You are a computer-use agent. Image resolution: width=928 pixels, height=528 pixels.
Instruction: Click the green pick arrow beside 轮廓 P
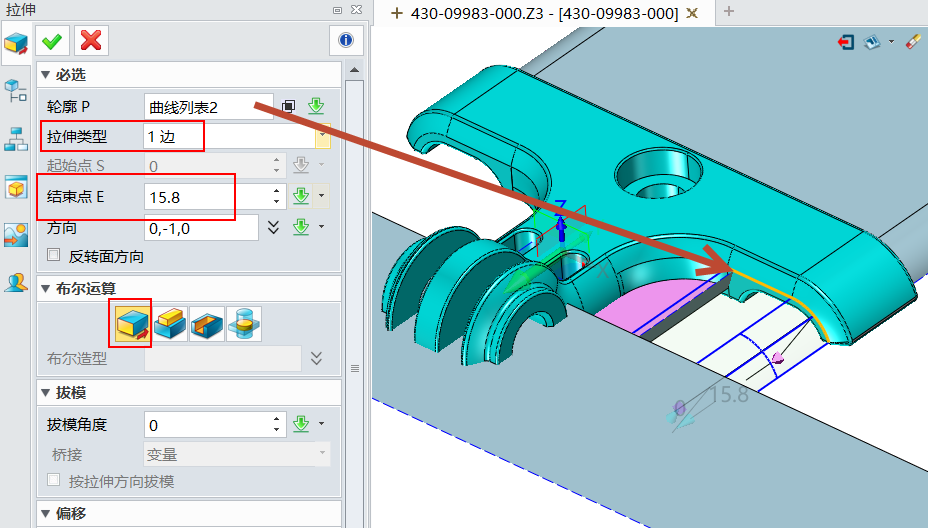(x=316, y=107)
